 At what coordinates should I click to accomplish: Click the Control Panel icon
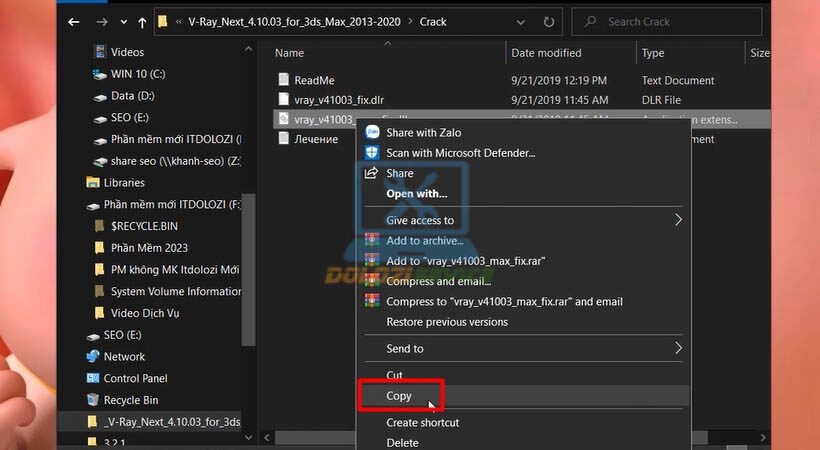(x=93, y=378)
